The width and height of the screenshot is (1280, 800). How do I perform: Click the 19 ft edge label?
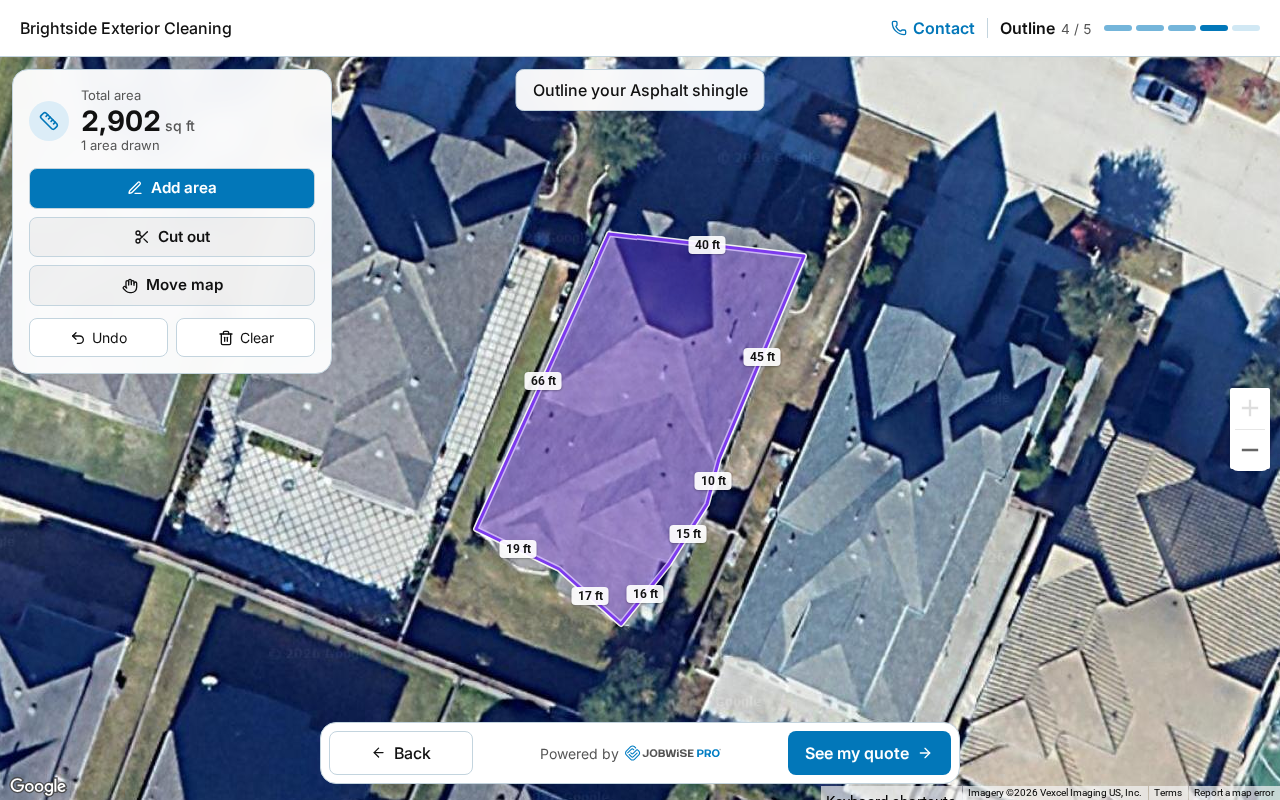click(518, 549)
